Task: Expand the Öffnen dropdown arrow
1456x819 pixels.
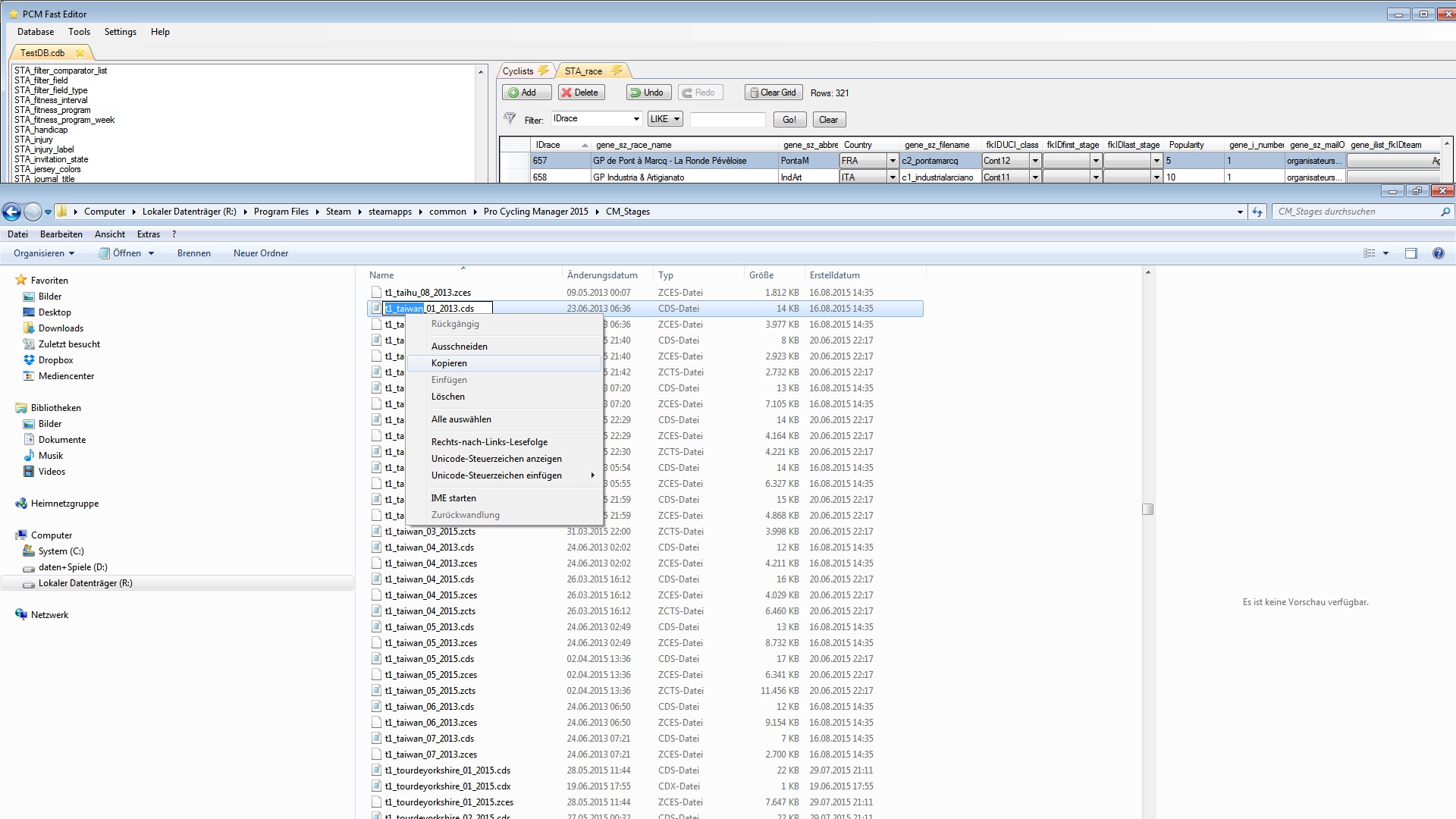Action: [x=151, y=253]
